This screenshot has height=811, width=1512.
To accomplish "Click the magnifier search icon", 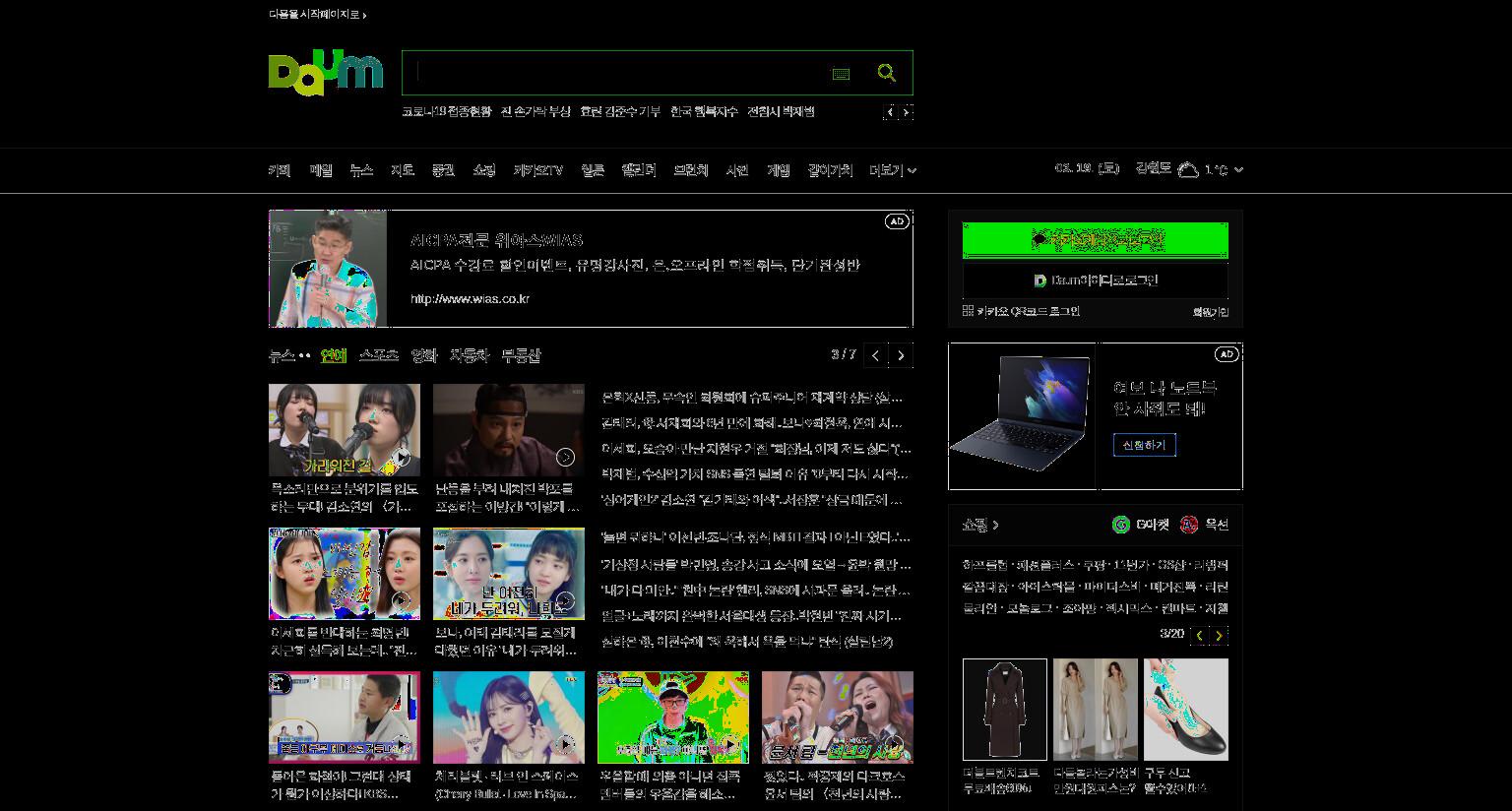I will 887,73.
